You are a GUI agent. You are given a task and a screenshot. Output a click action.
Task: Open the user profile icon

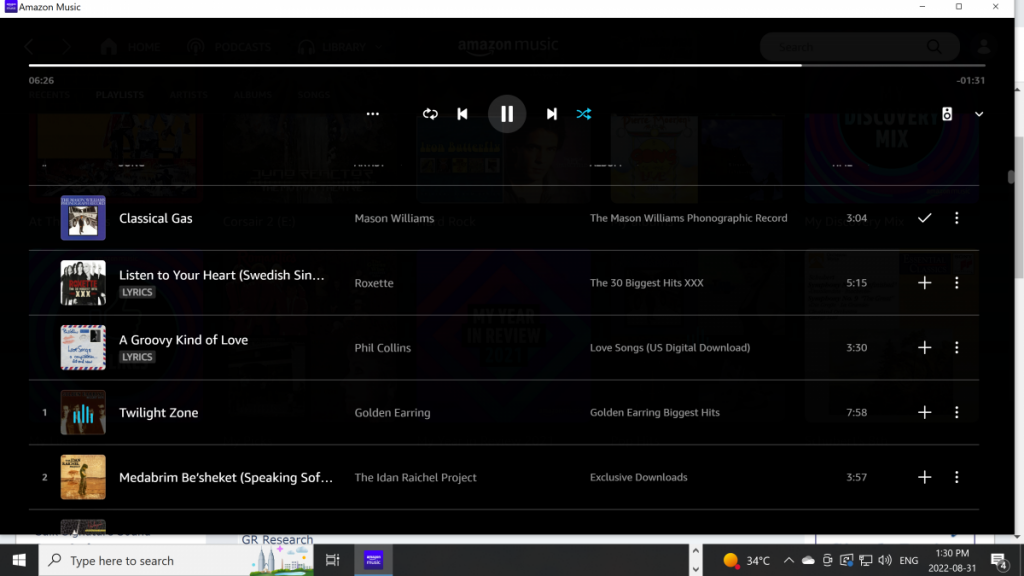[984, 47]
